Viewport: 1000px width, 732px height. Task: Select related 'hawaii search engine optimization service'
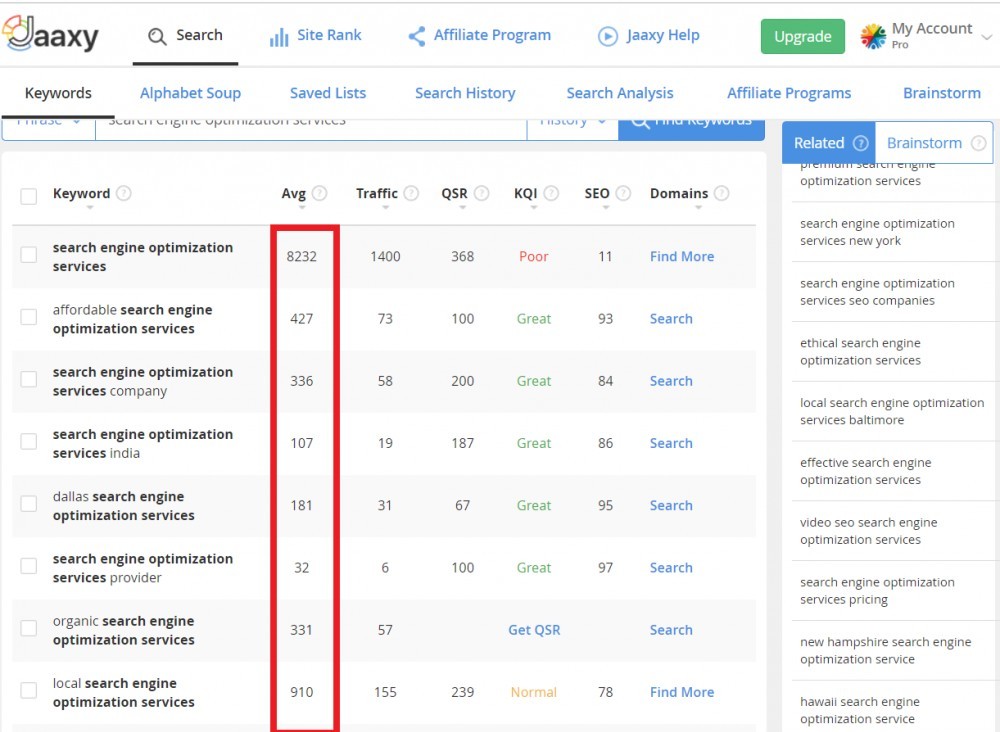860,710
